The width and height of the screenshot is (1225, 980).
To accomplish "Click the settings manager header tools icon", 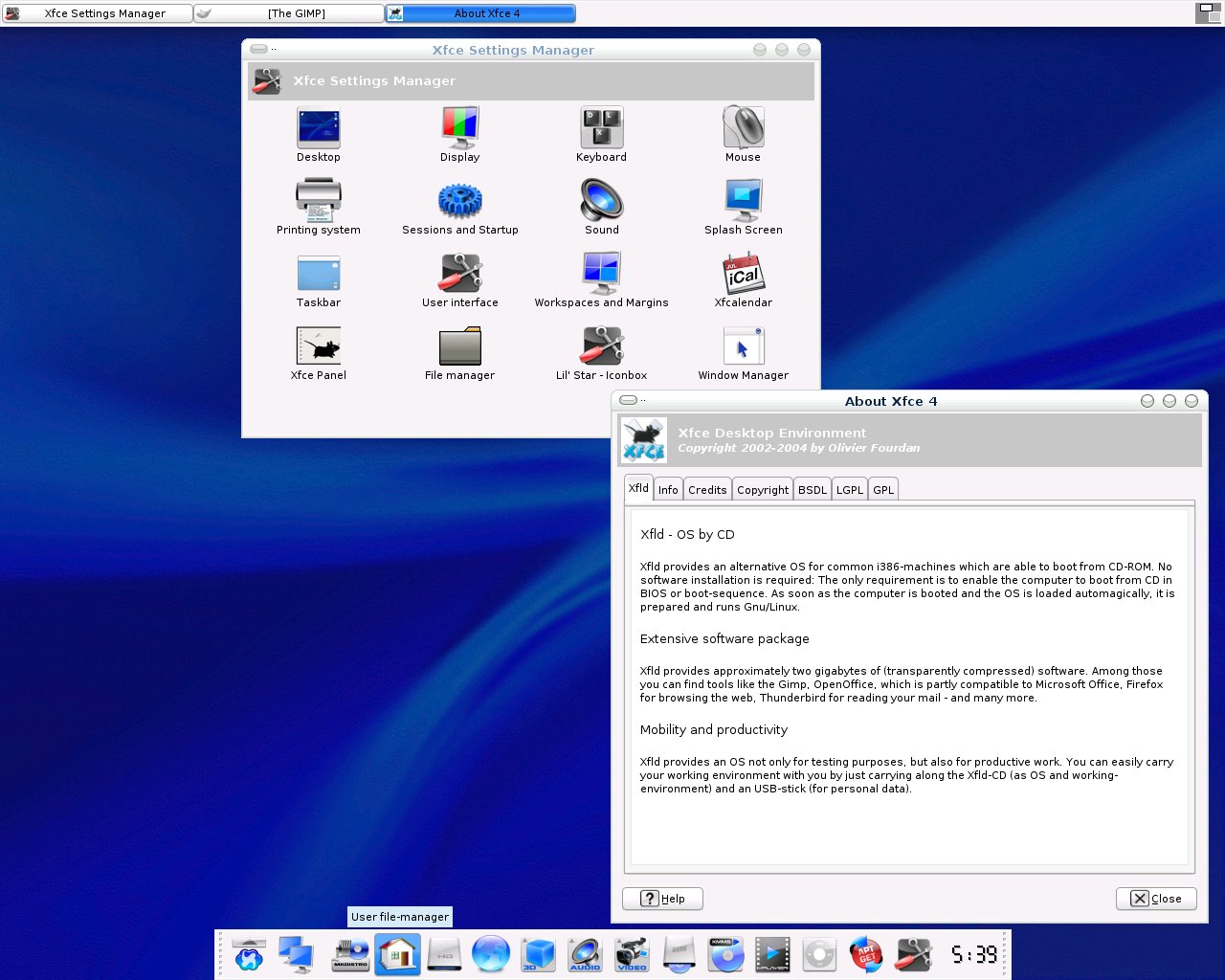I will (267, 81).
